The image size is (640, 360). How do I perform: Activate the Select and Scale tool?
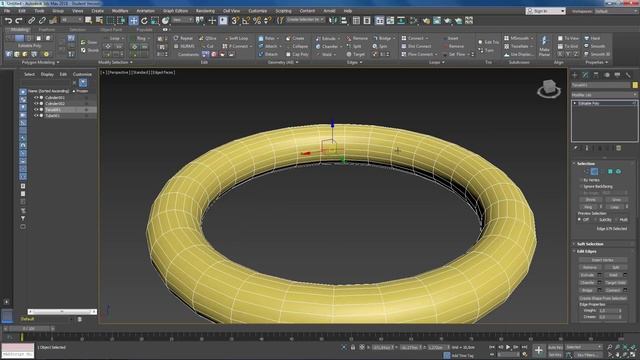155,20
